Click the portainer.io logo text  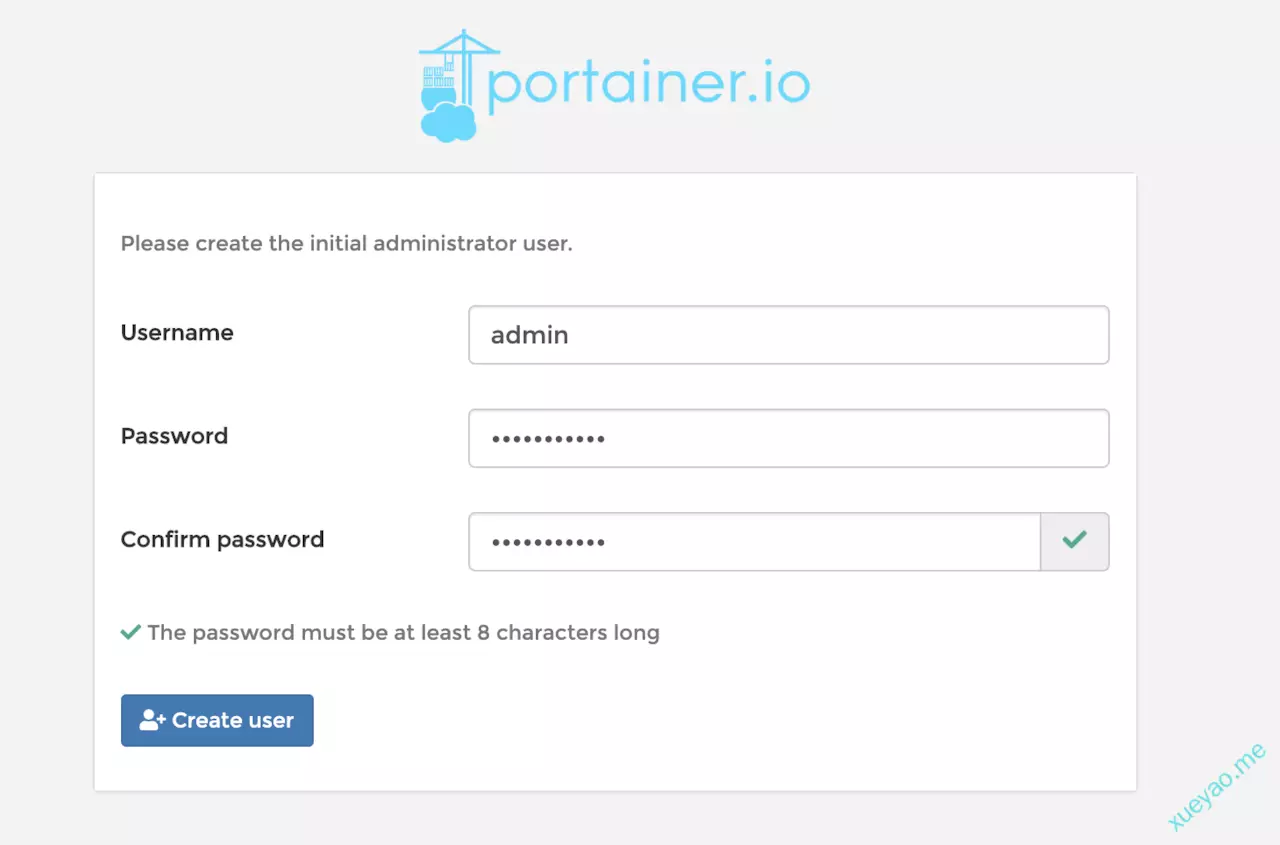648,86
